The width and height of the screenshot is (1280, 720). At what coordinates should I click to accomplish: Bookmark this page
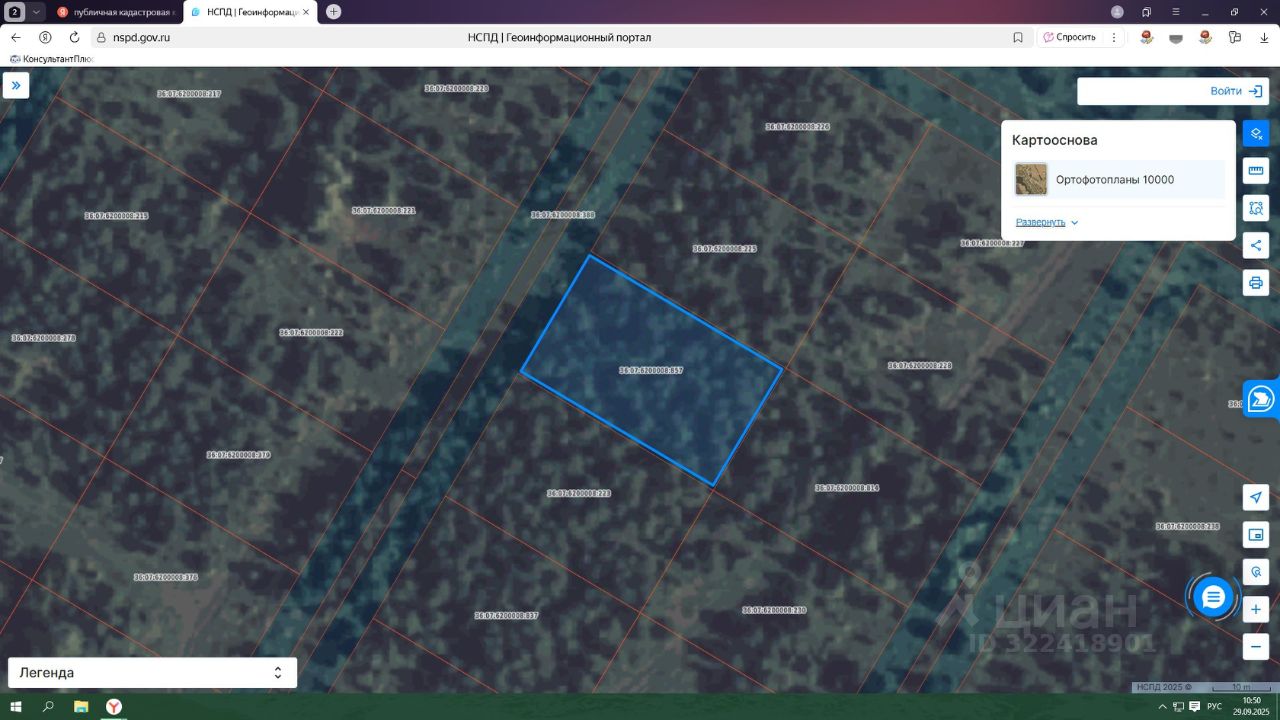point(1018,37)
